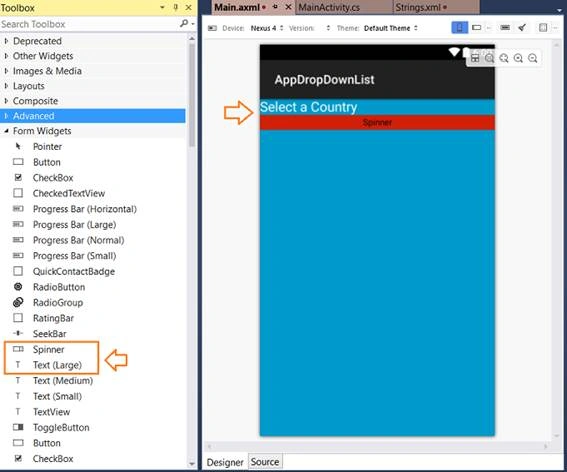
Task: Switch to the MainActivity.cs tab
Action: point(329,7)
